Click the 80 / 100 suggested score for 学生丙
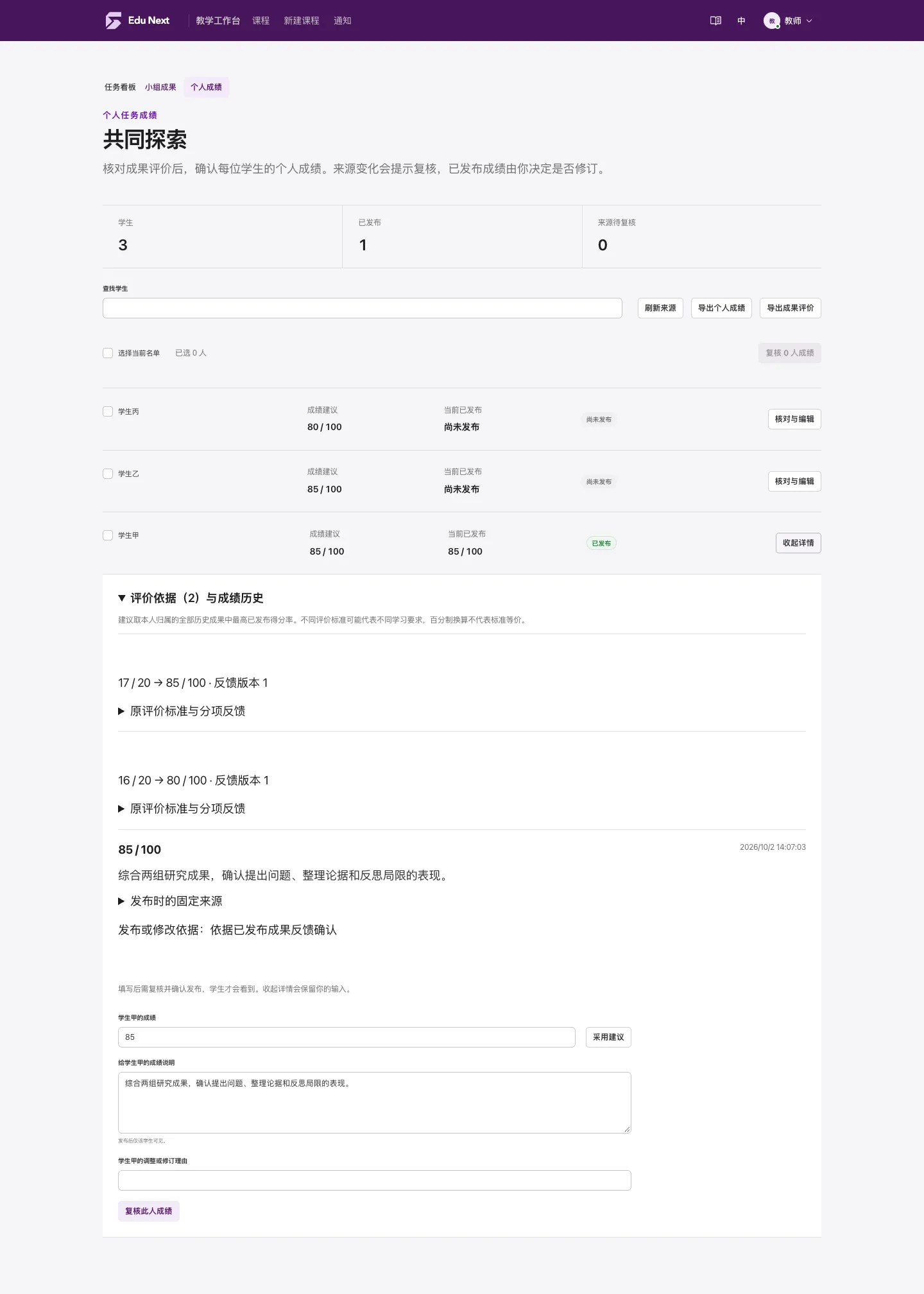 coord(325,427)
